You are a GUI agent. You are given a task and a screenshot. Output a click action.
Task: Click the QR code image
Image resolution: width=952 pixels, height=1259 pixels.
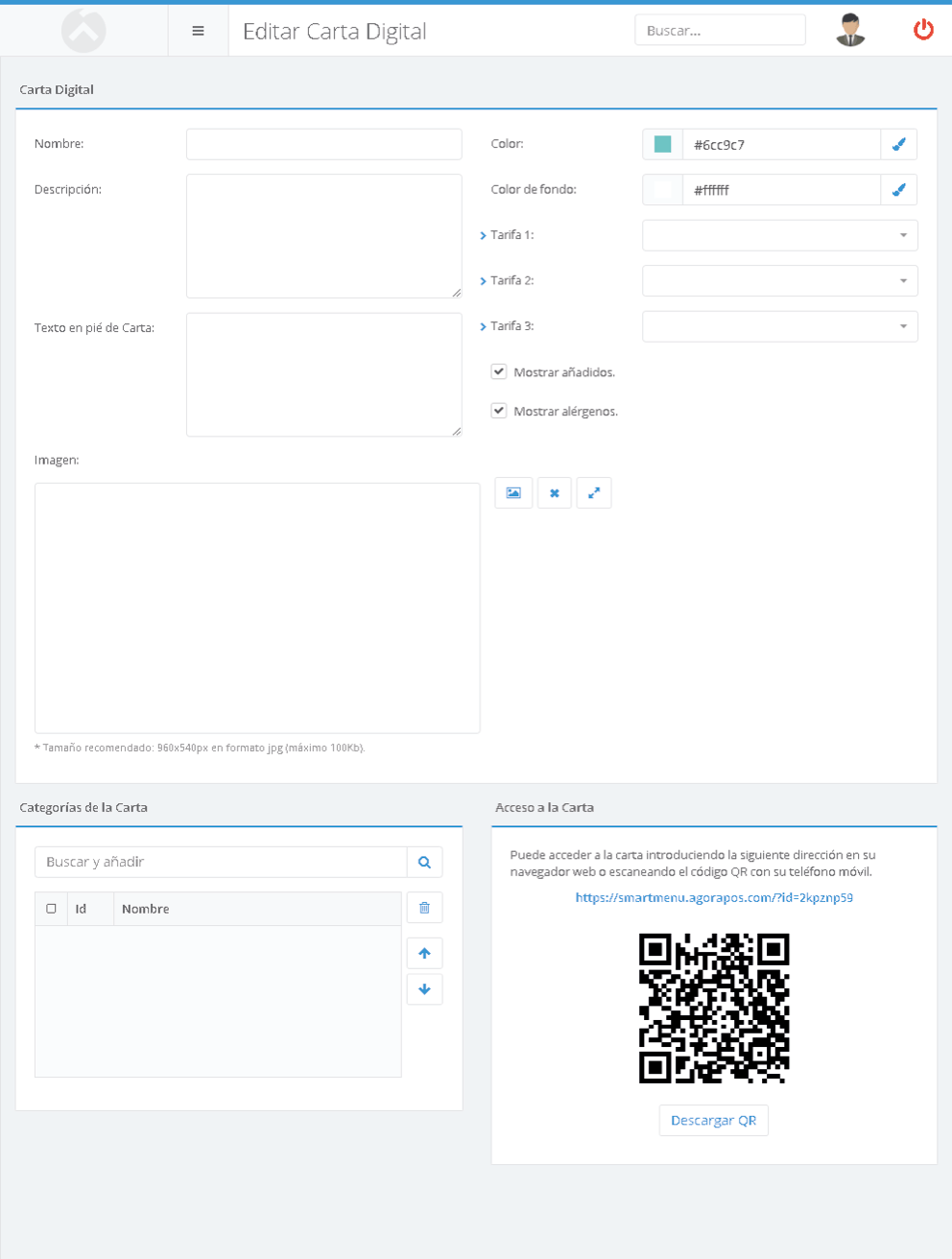(x=714, y=1009)
